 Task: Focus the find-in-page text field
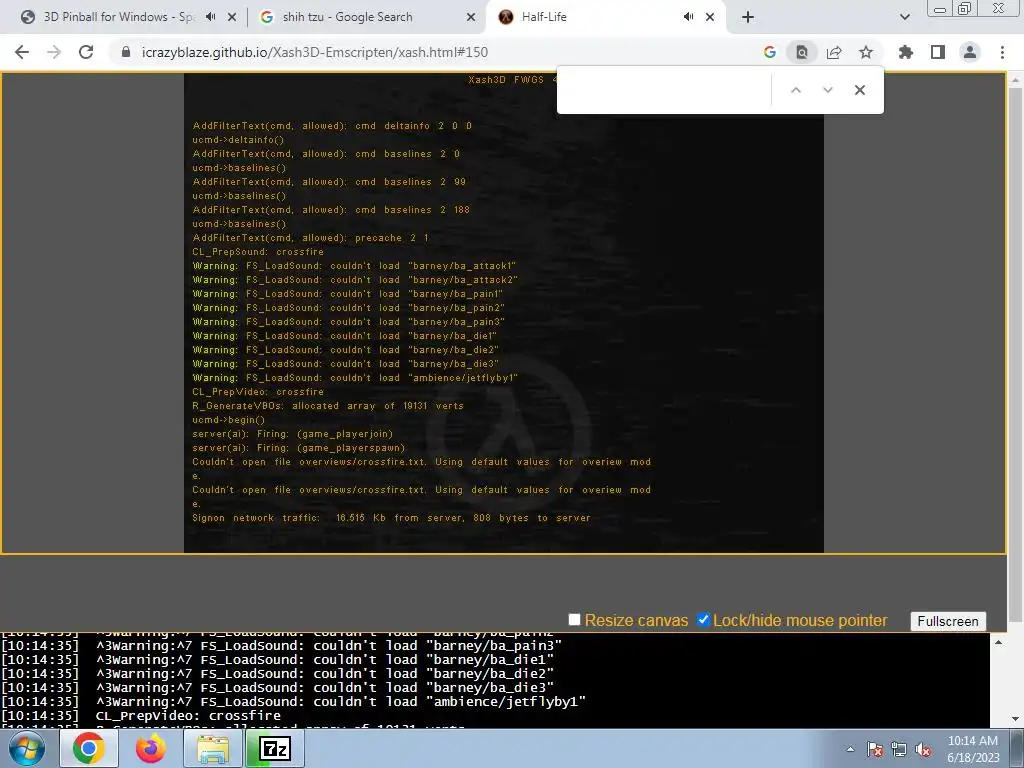coord(665,90)
